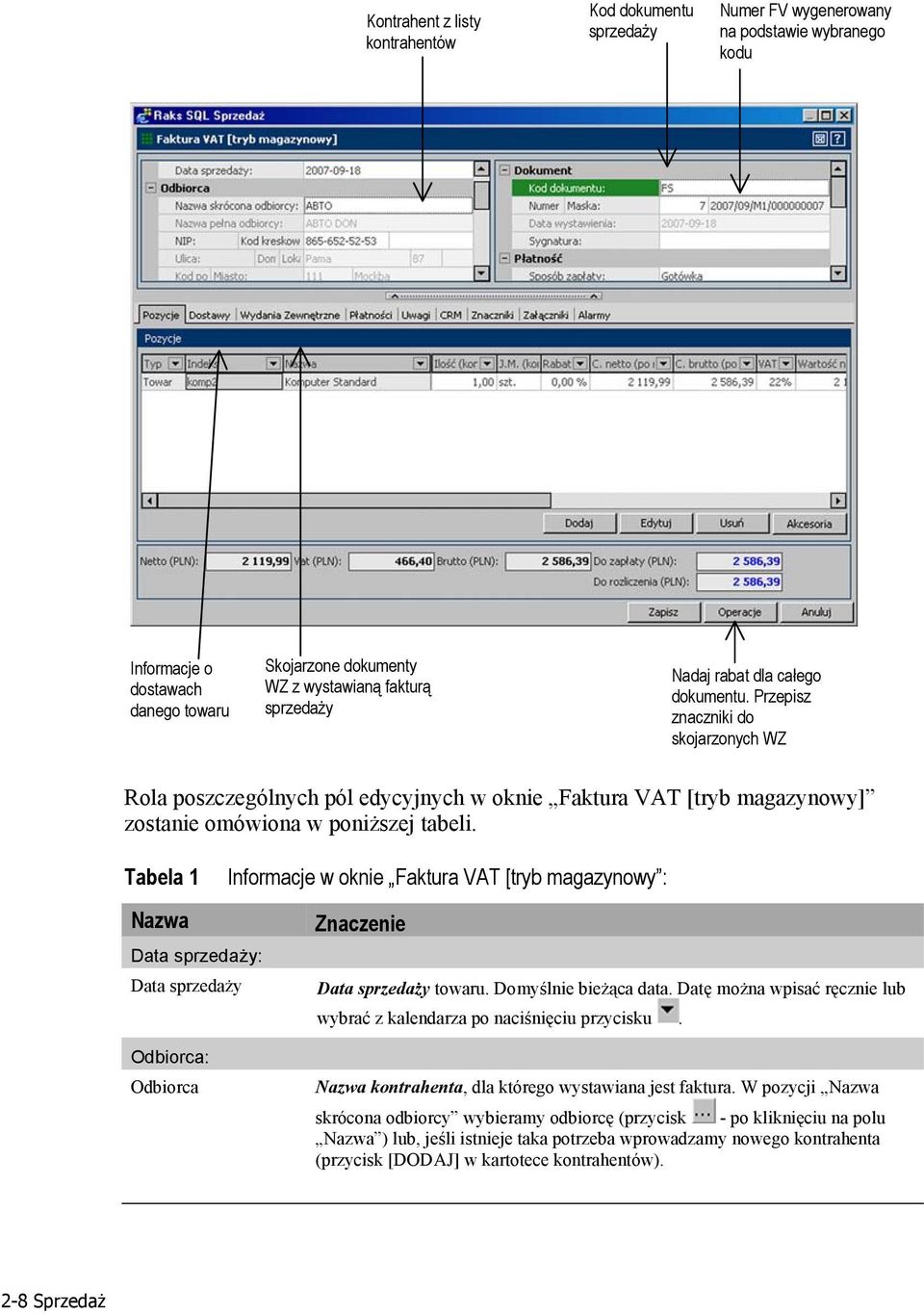Screen dimensions: 924x1314
Task: Click the horizontal scrollbar left arrow in Pozycje
Action: pos(149,501)
